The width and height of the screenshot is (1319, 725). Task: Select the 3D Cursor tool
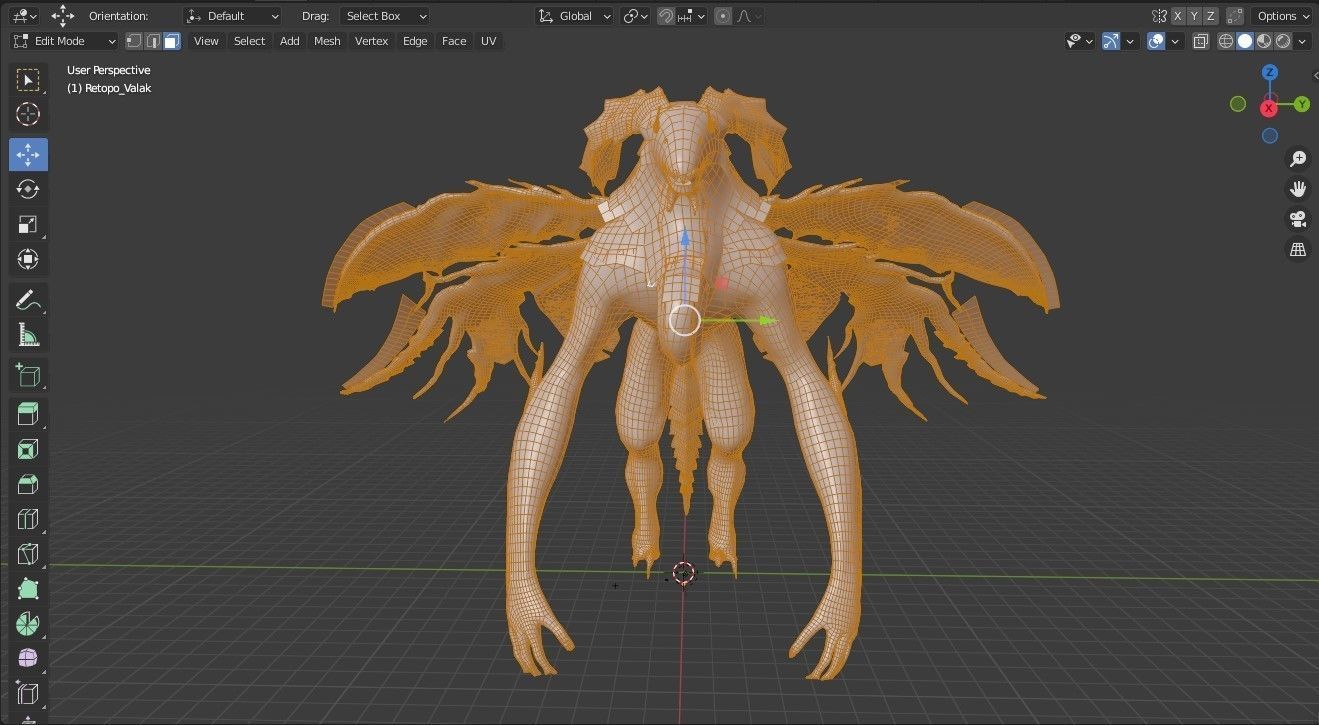[x=28, y=115]
